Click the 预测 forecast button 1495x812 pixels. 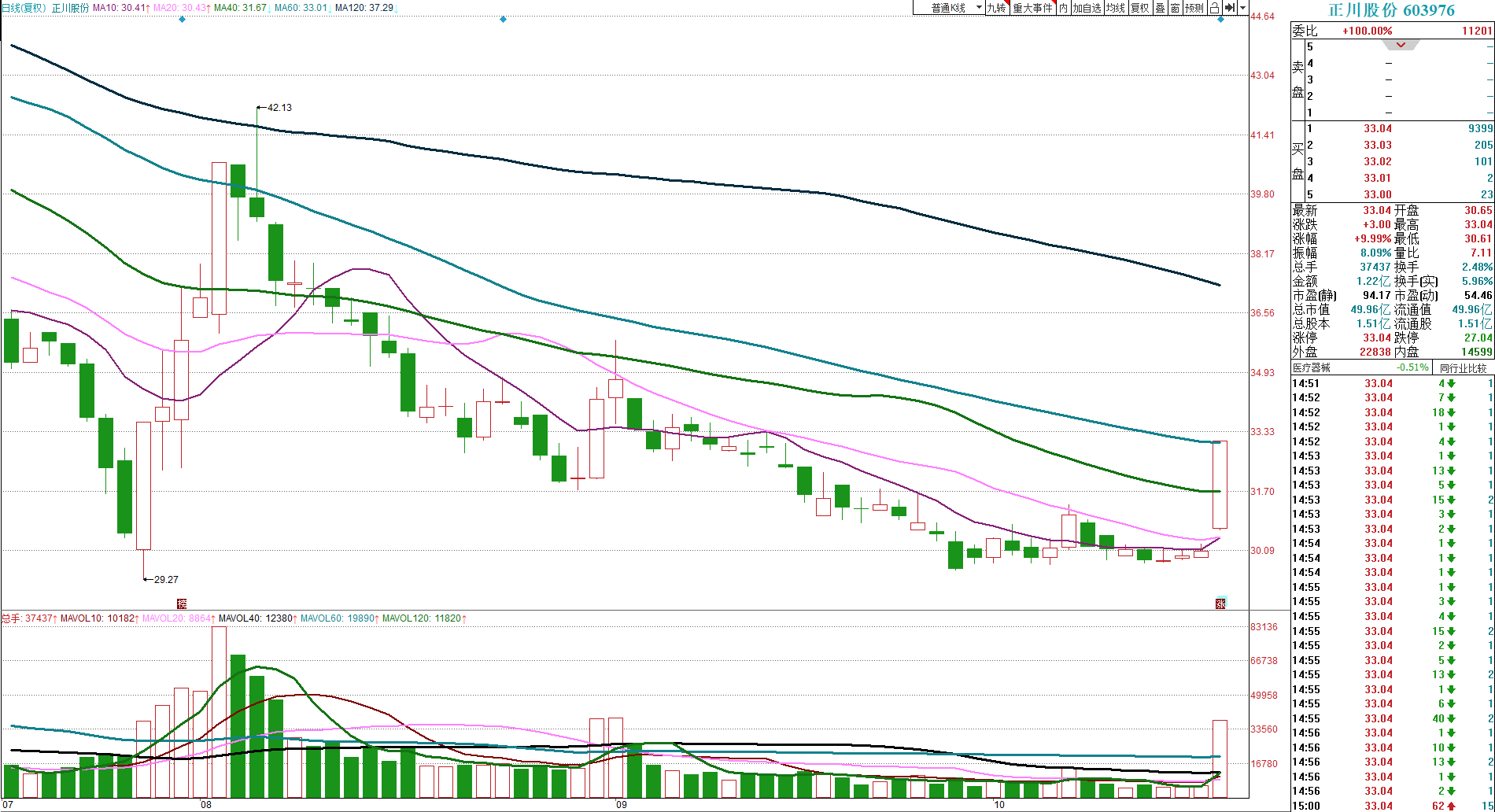pyautogui.click(x=1194, y=8)
